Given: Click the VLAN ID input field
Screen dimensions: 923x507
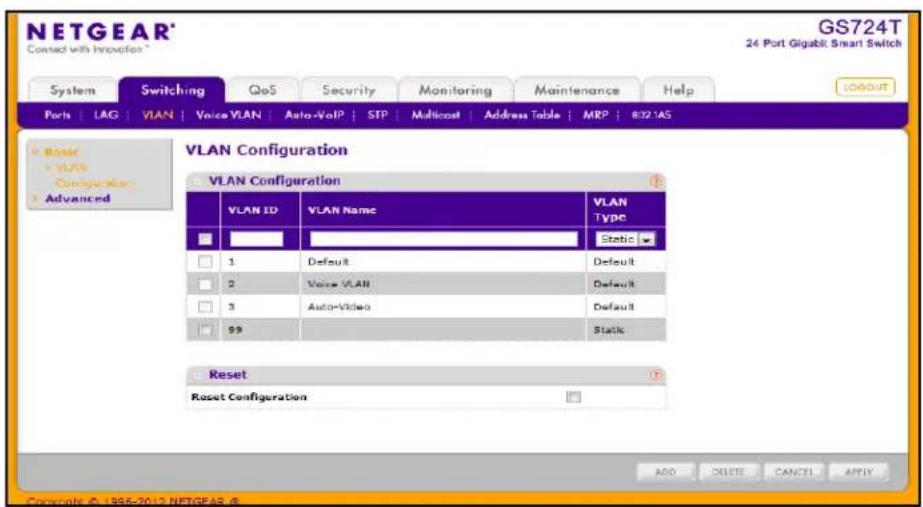Looking at the screenshot, I should click(257, 239).
